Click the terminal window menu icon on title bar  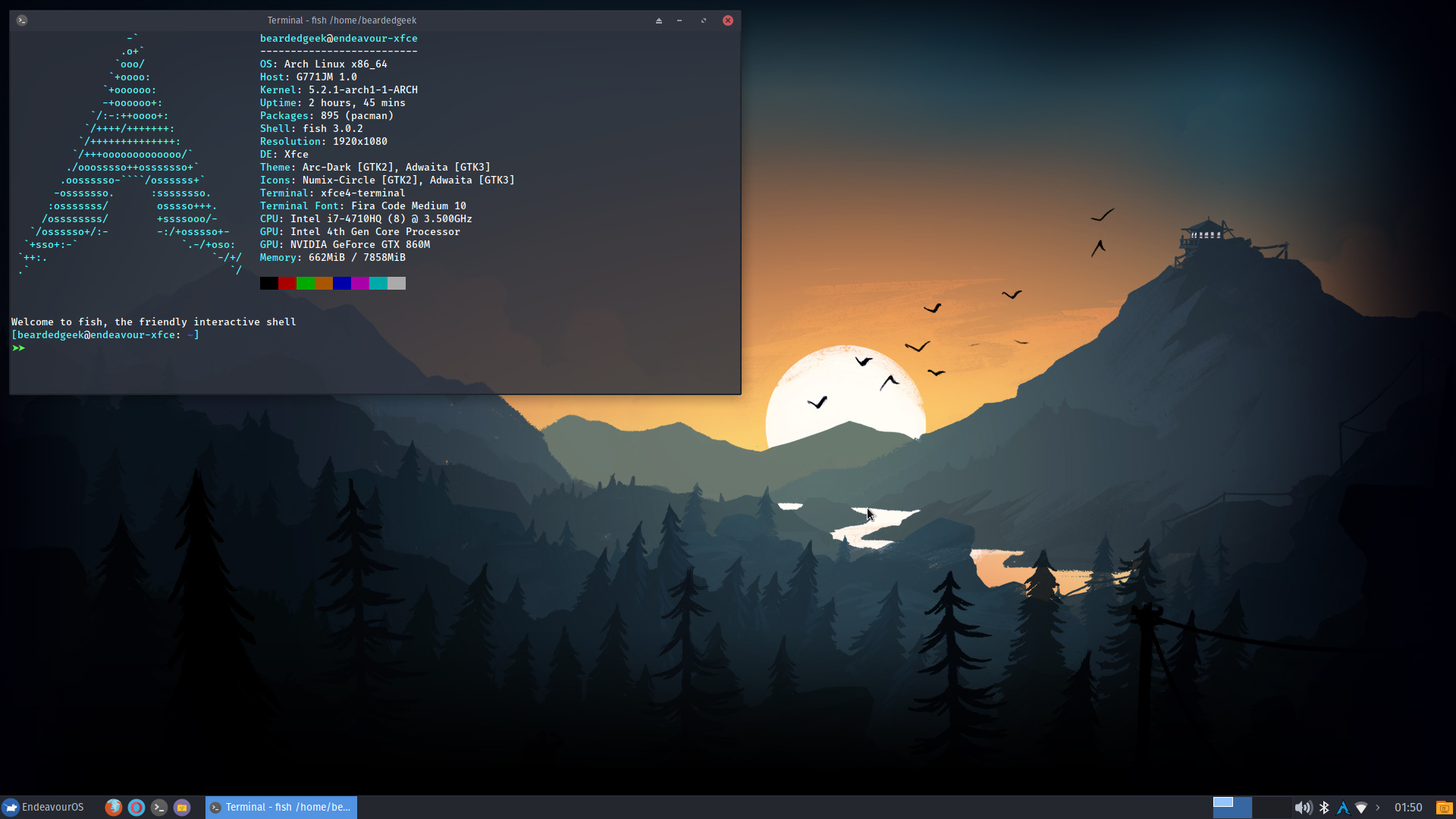pyautogui.click(x=22, y=20)
